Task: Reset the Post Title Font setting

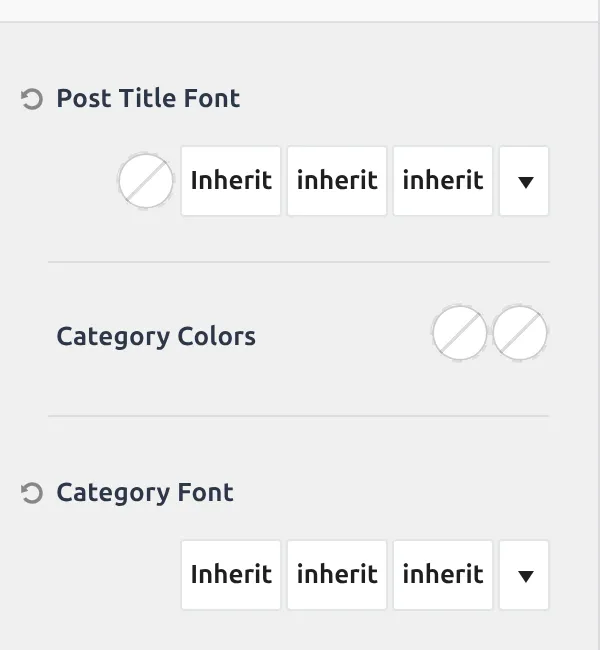Action: tap(32, 99)
